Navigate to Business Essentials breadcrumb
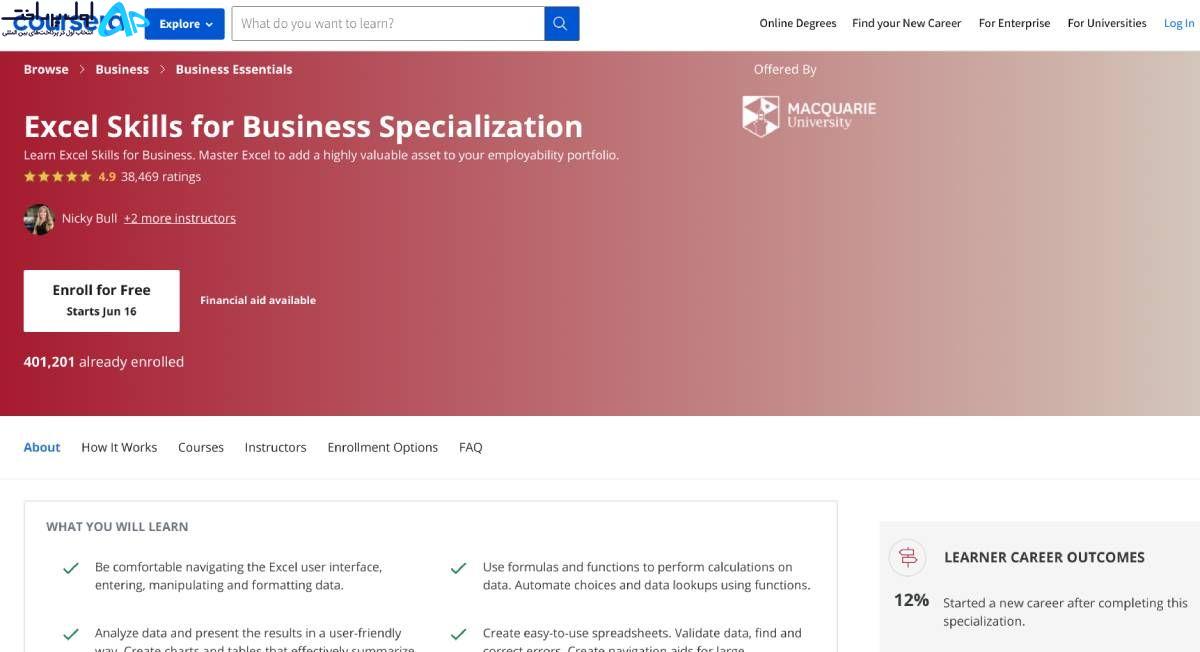Screen dimensions: 1200x652 [234, 70]
